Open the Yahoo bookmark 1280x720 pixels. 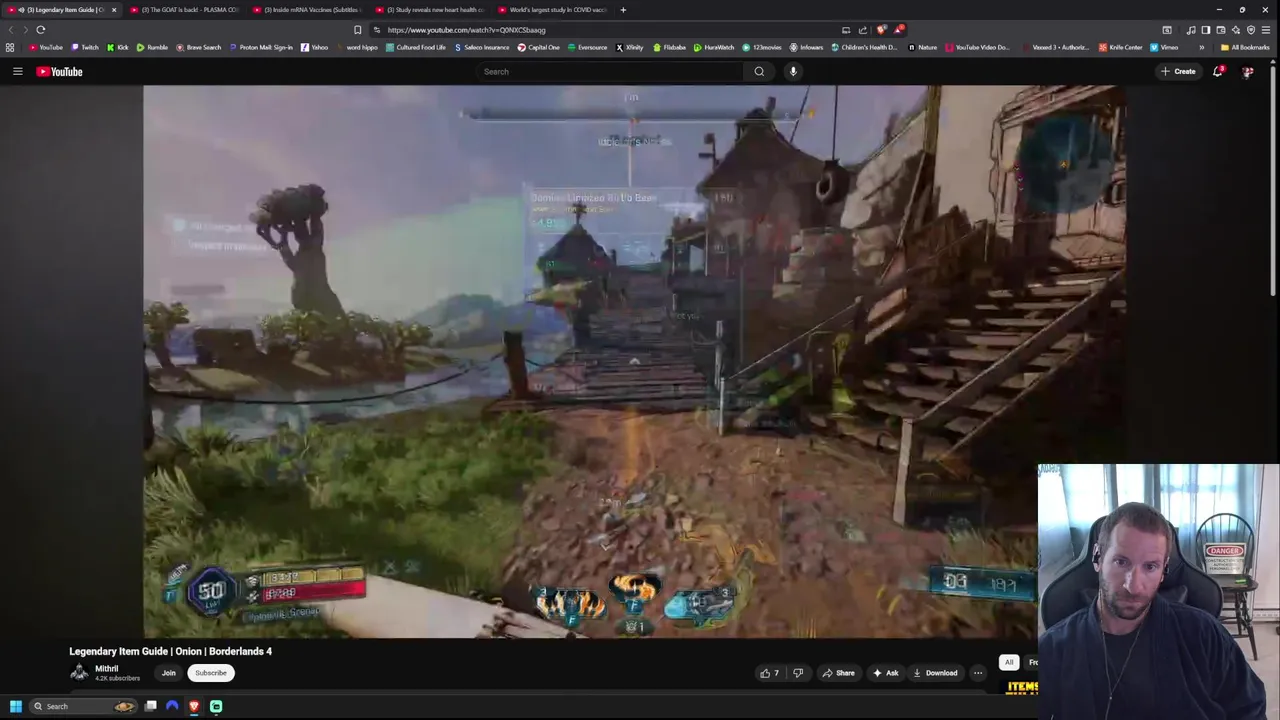pyautogui.click(x=314, y=47)
